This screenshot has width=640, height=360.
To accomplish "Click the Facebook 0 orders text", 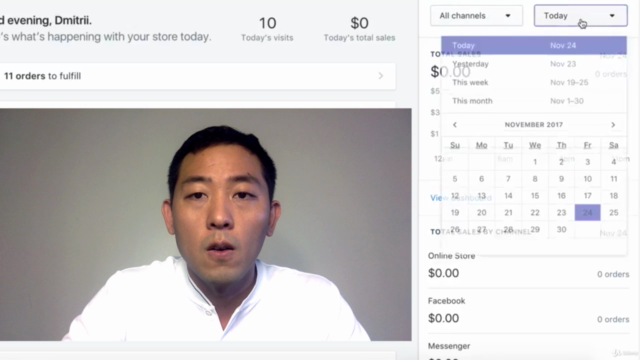I will (x=613, y=319).
